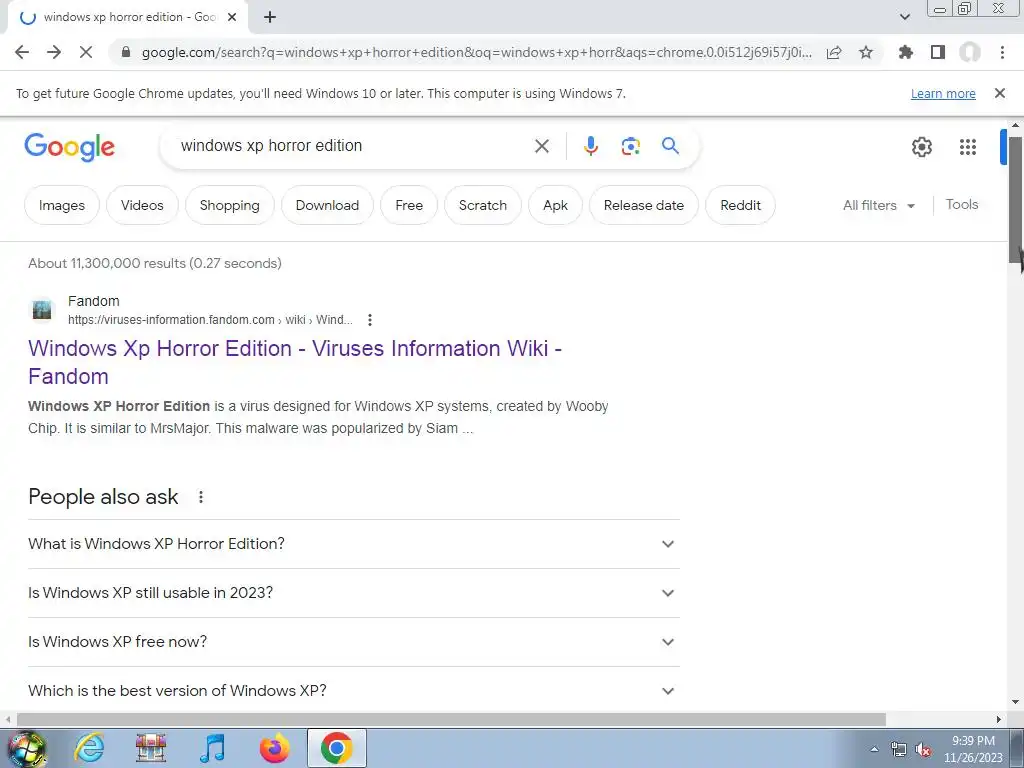Open Google apps grid
Image resolution: width=1024 pixels, height=768 pixels.
(x=968, y=147)
